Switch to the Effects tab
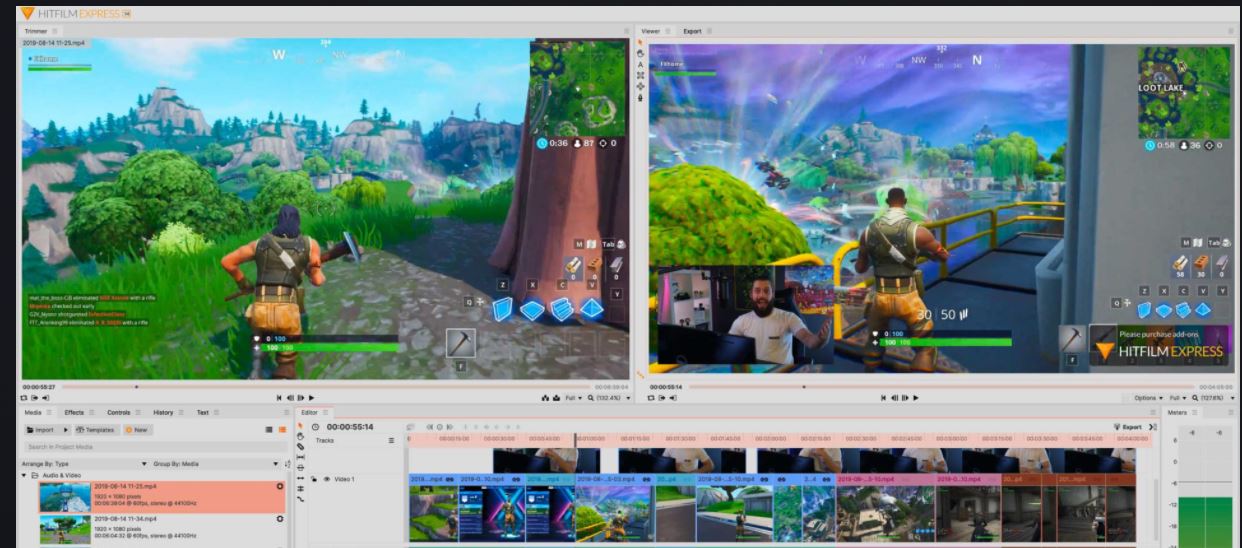 (x=75, y=412)
